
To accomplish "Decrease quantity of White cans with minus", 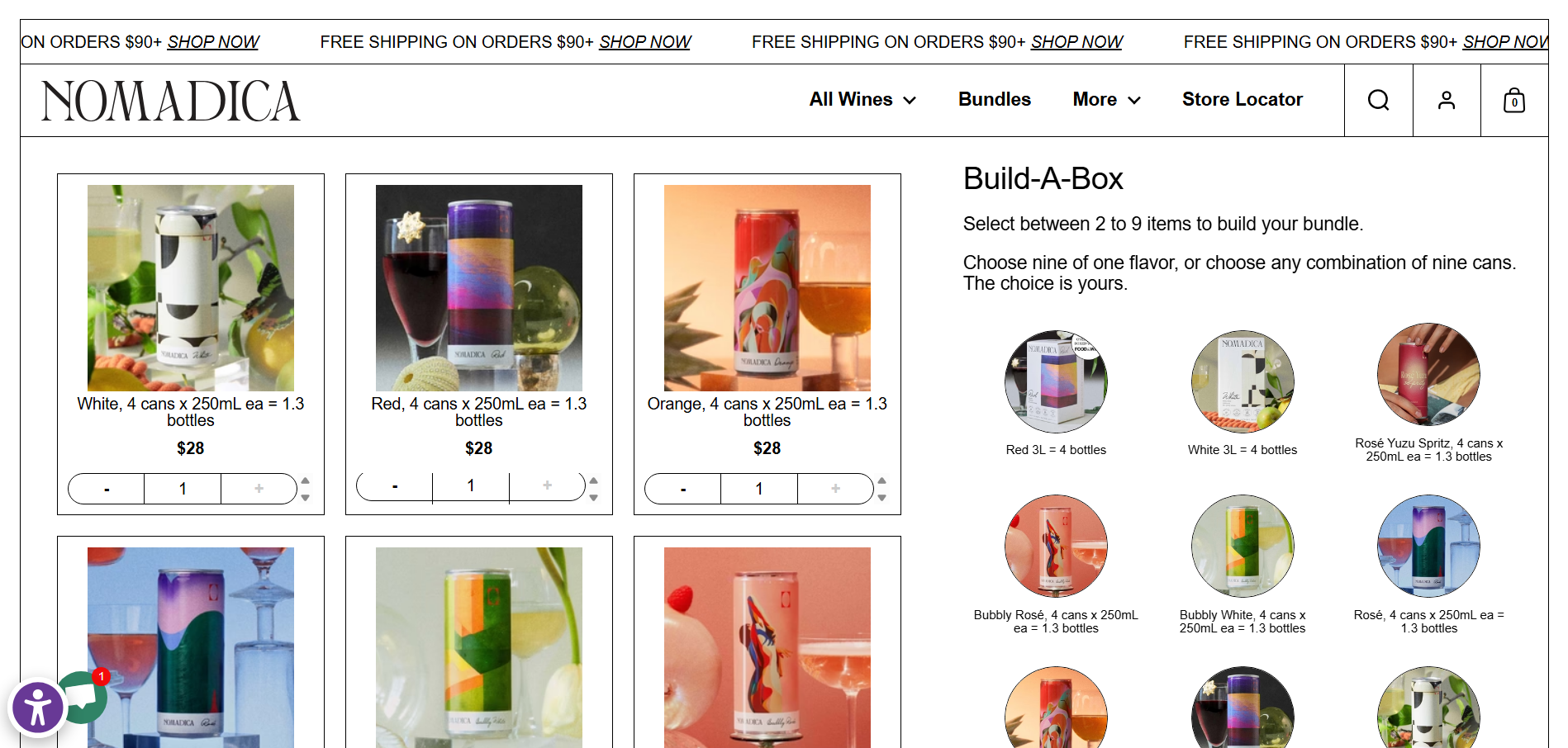I will [x=107, y=489].
